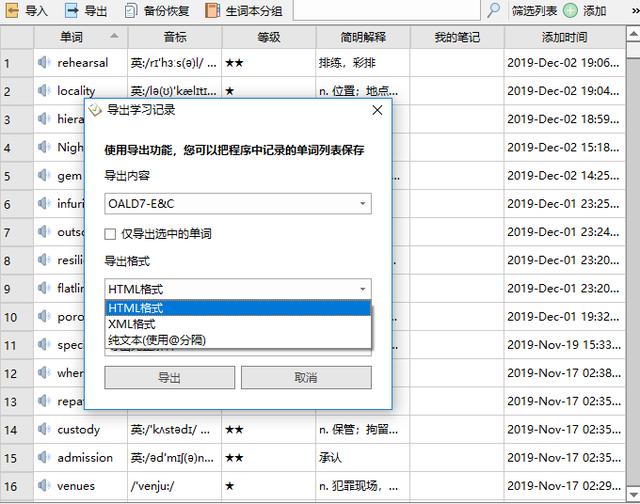Open the OALD7-E&C export content dropdown
The image size is (640, 504).
(238, 204)
